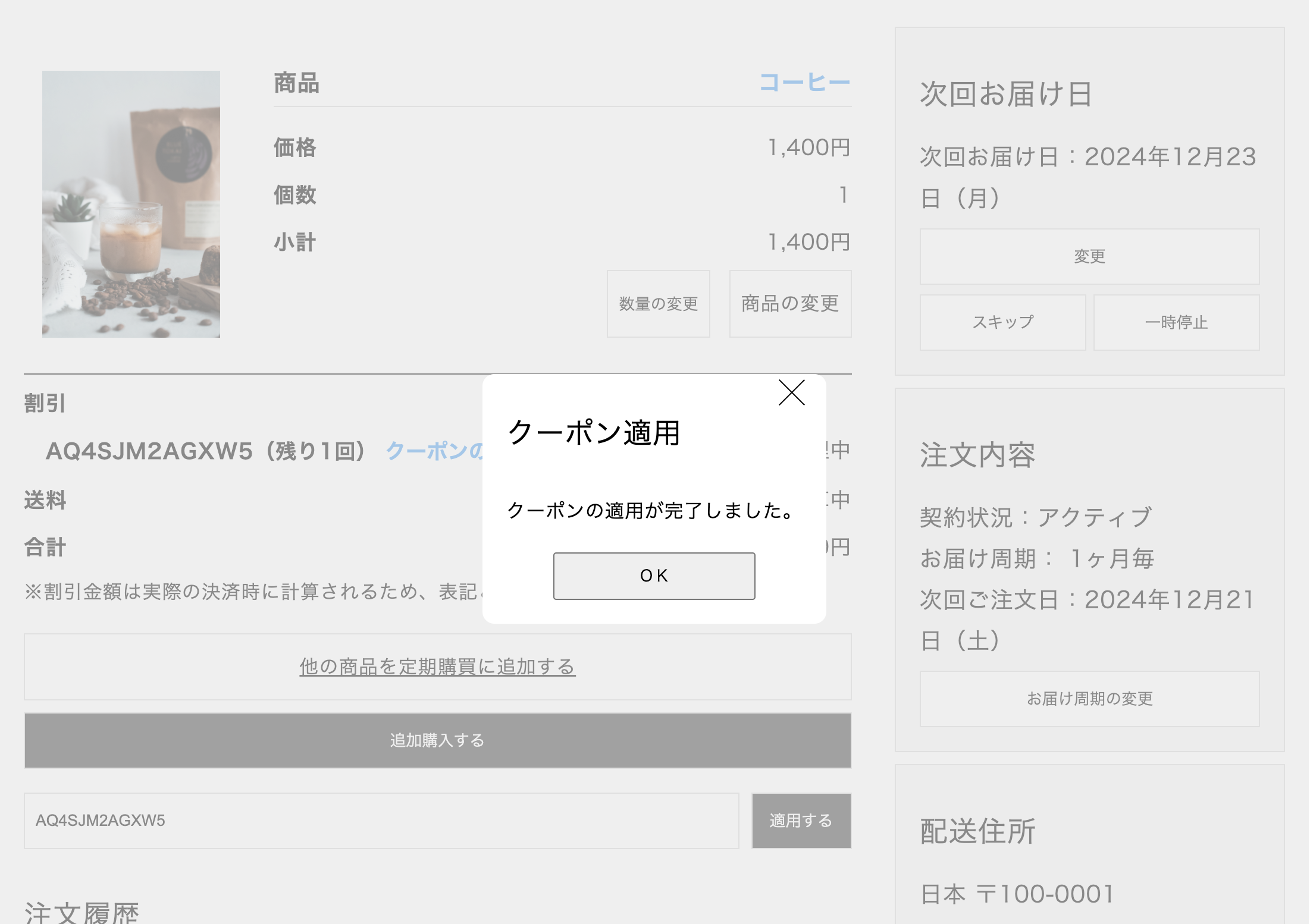This screenshot has width=1310, height=924.
Task: Click the 注文履歴 heading
Action: [82, 913]
